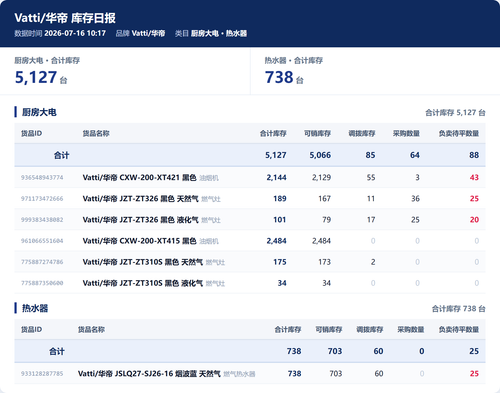This screenshot has width=500, height=393.
Task: Click the "可销库存" column header in the 厨房大电 table
Action: pos(317,133)
